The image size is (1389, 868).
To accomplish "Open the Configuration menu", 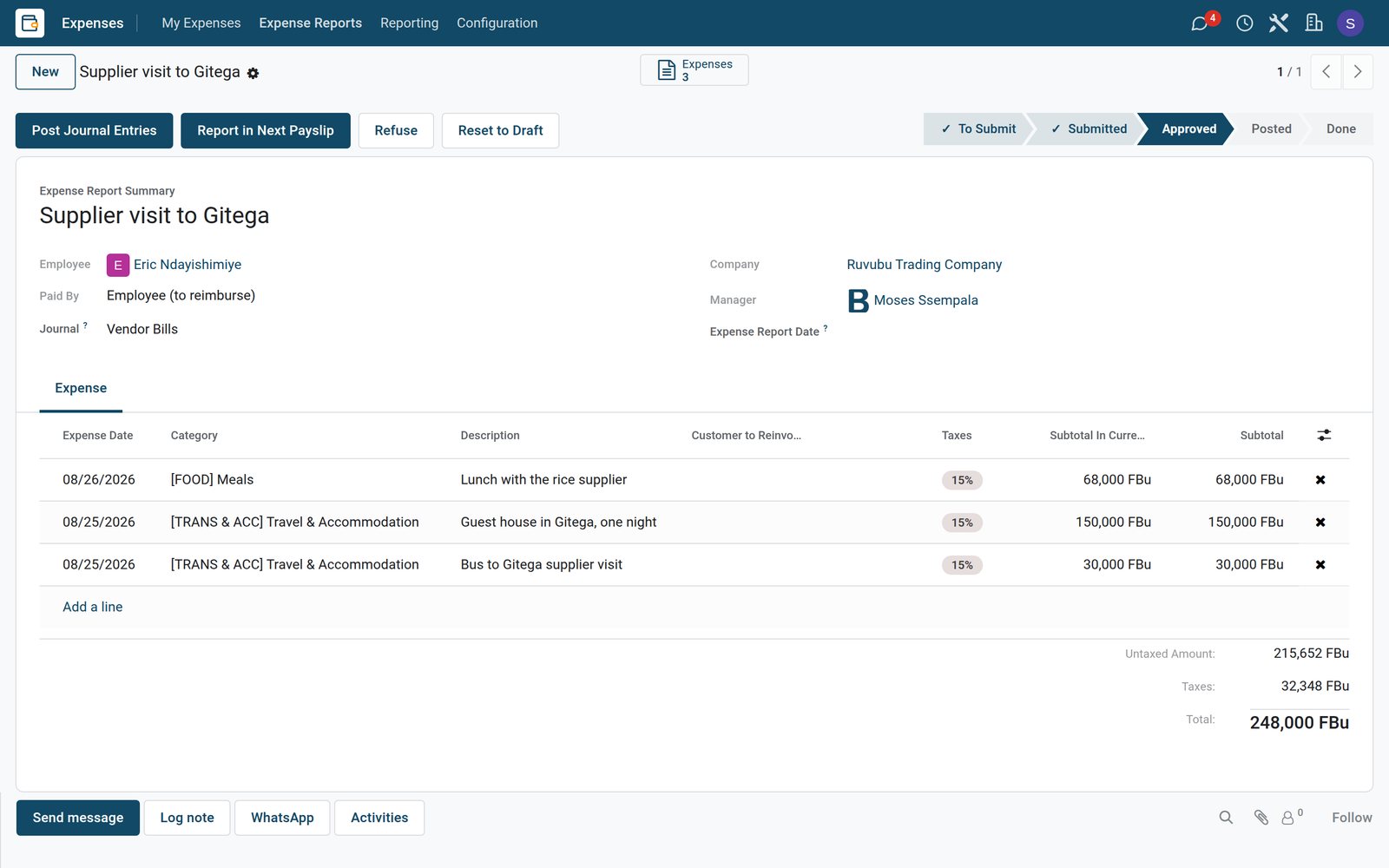I will 497,23.
